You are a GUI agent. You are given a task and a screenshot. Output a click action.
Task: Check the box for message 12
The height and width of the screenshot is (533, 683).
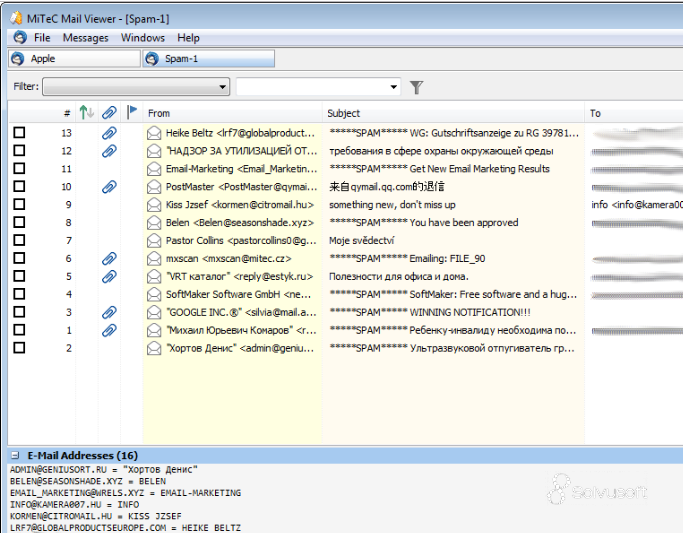pyautogui.click(x=19, y=150)
